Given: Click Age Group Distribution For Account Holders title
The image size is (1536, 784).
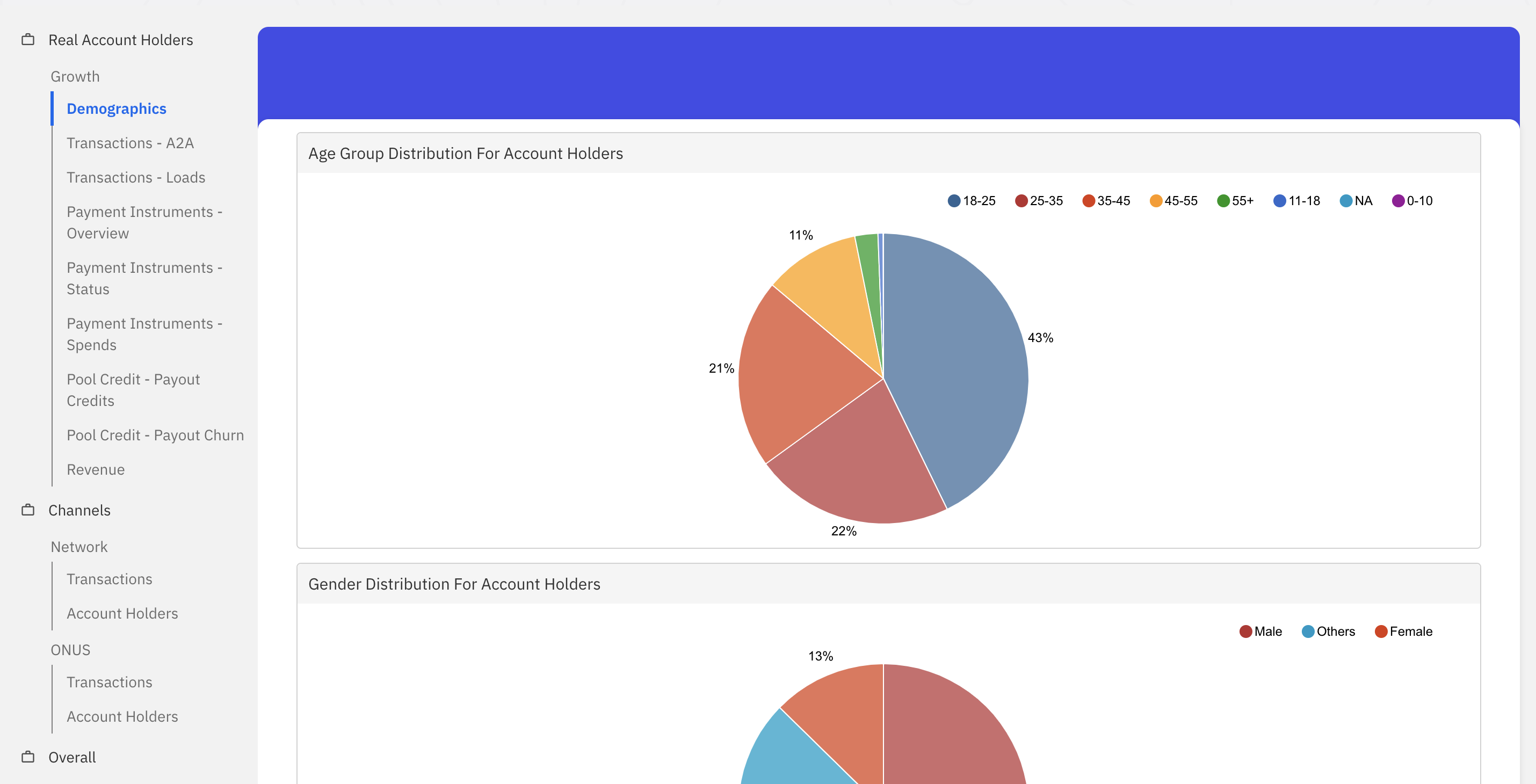Looking at the screenshot, I should pos(466,153).
